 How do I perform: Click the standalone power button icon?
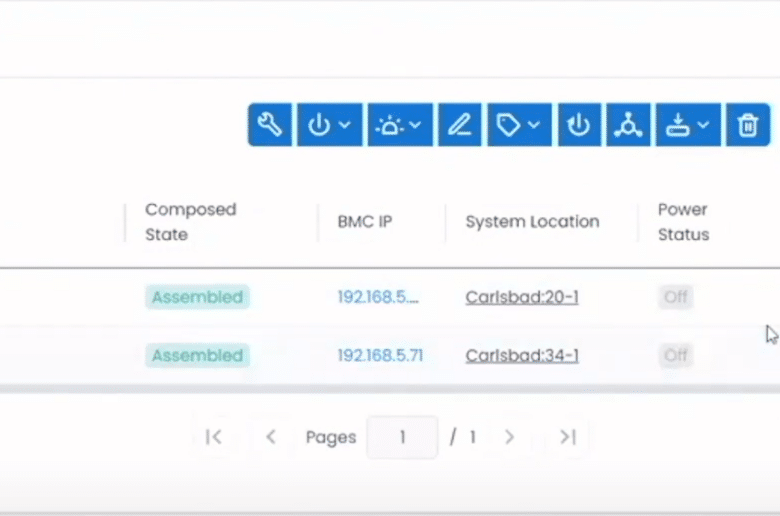point(580,124)
